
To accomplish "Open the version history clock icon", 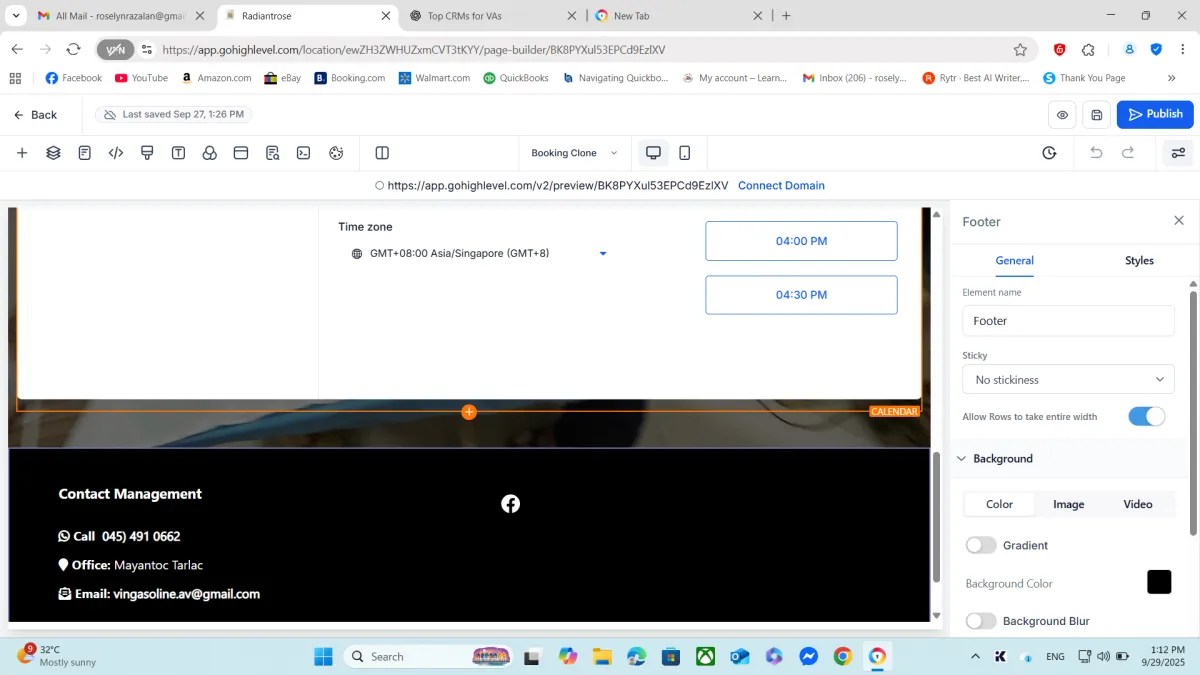I will pos(1049,153).
